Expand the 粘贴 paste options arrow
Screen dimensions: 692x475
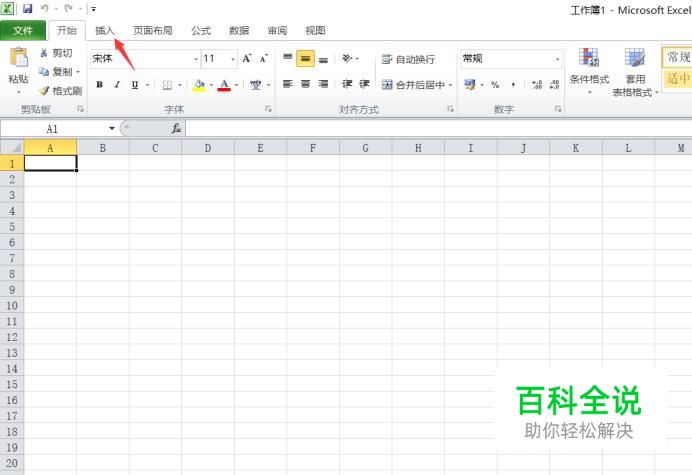coord(19,92)
